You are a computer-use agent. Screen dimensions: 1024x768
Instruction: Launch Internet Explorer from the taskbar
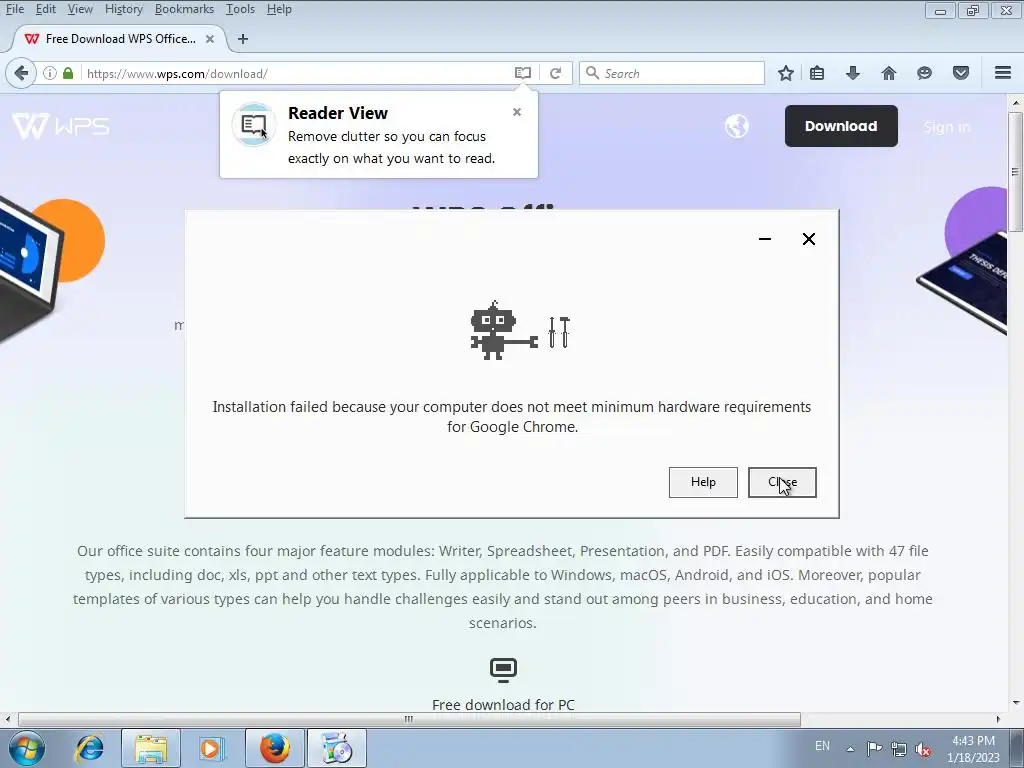coord(89,748)
